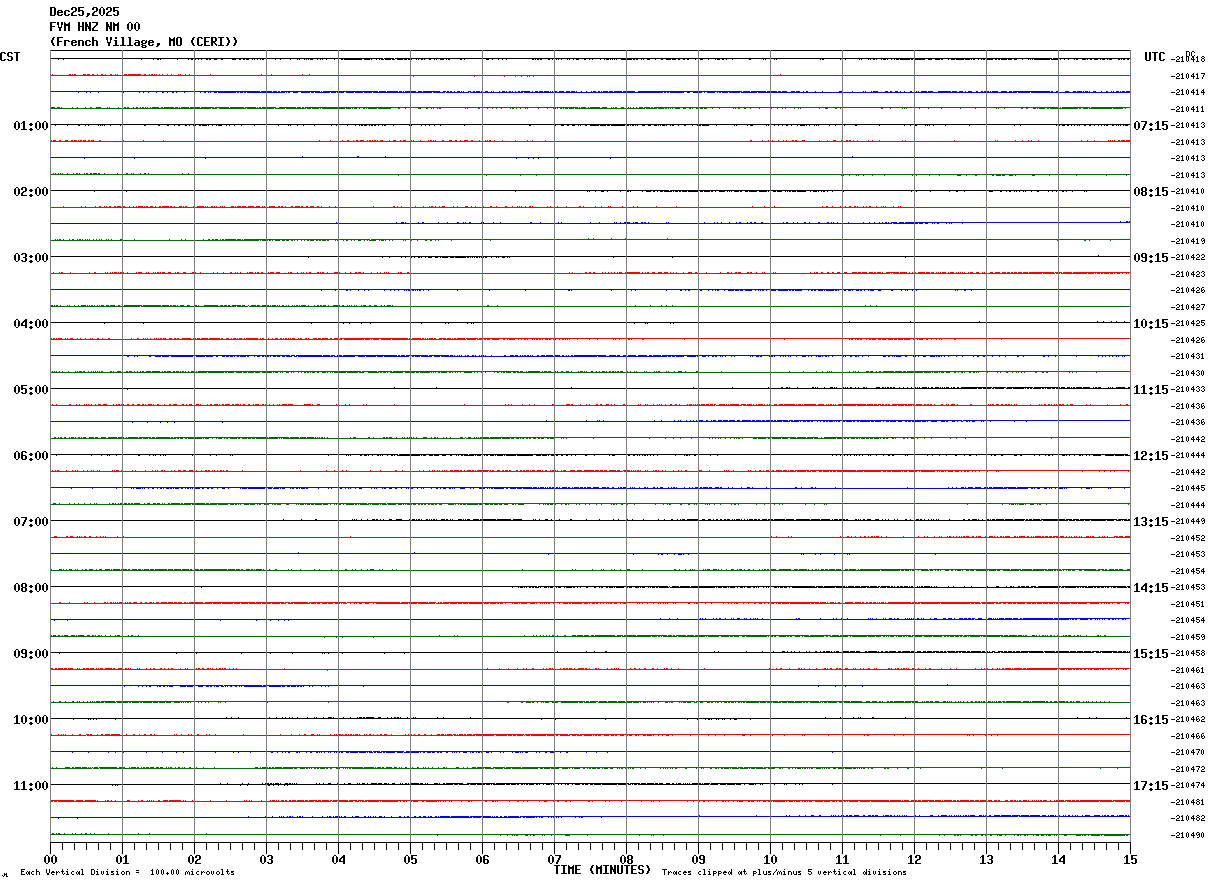Click the DC offset value -210461

click(x=1188, y=670)
